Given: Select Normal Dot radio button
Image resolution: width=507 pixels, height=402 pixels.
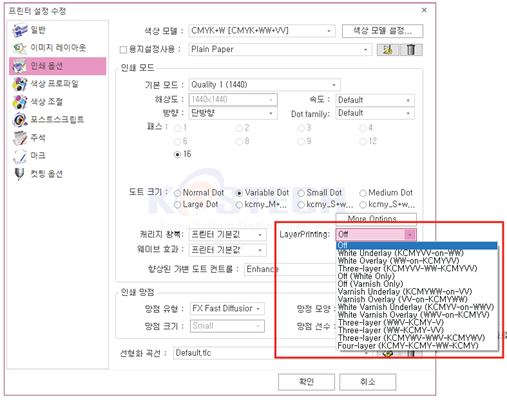Looking at the screenshot, I should pos(177,193).
